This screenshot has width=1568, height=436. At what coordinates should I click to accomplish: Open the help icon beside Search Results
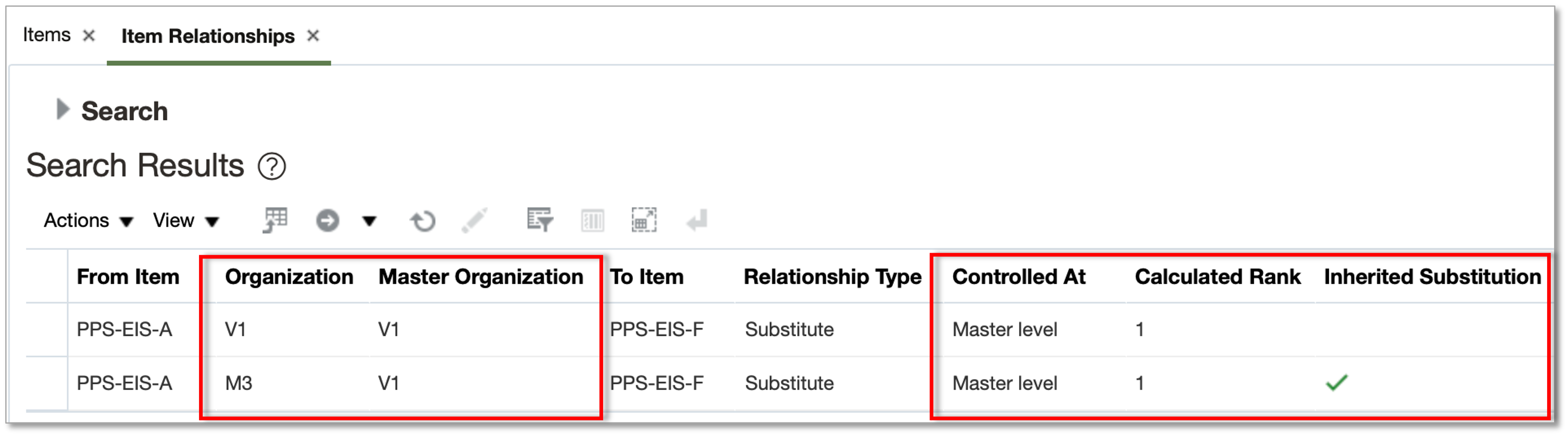(272, 166)
